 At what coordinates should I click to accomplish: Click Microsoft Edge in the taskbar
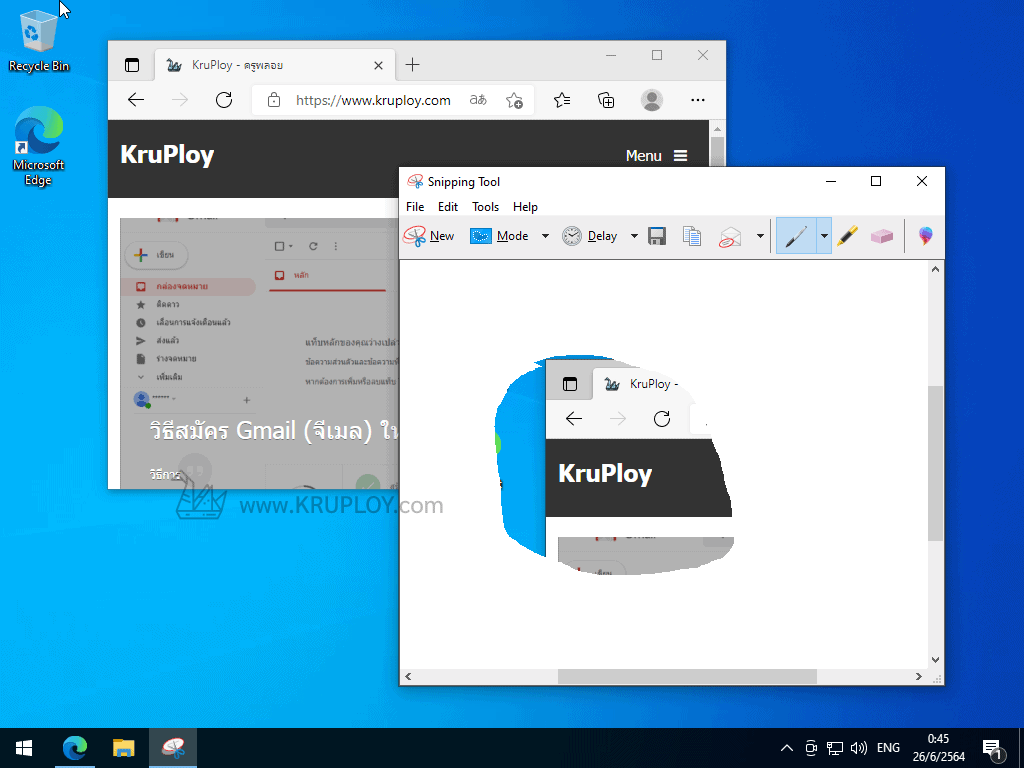click(75, 748)
